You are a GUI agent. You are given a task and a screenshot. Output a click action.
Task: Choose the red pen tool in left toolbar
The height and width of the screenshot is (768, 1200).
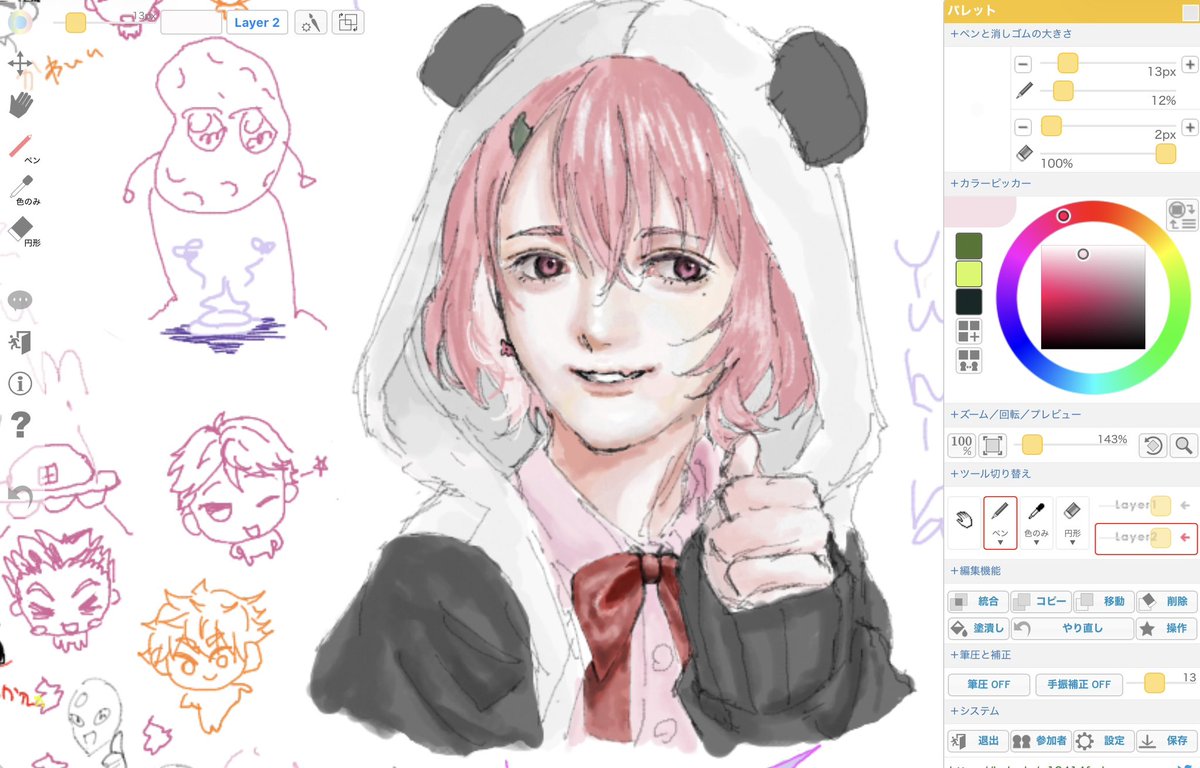tap(22, 148)
